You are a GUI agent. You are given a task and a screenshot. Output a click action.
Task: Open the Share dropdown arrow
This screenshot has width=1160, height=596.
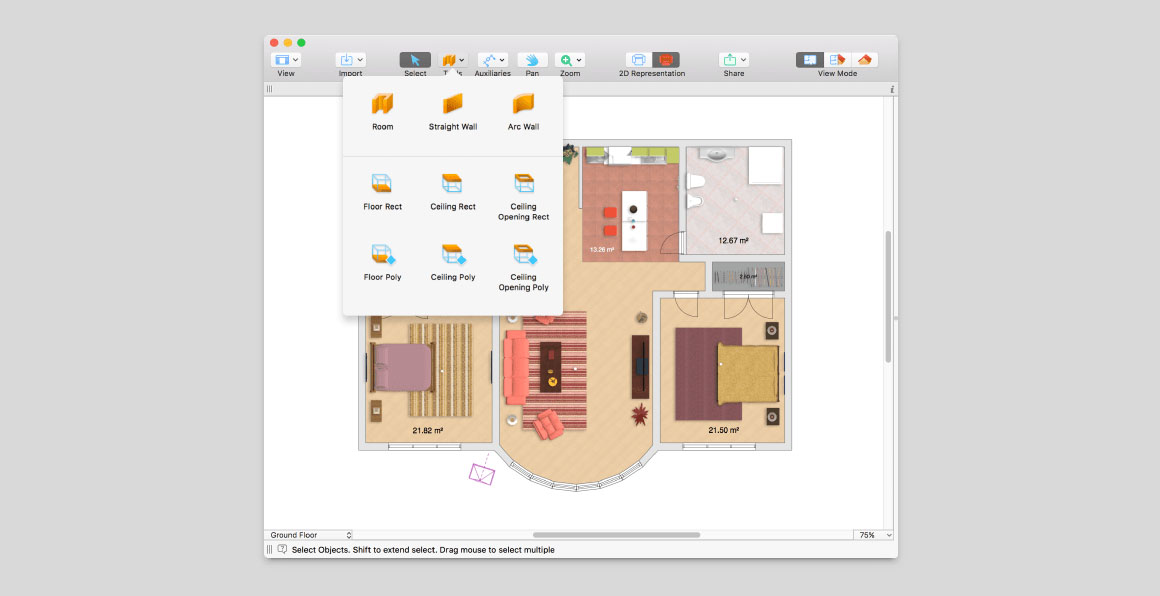tap(743, 60)
